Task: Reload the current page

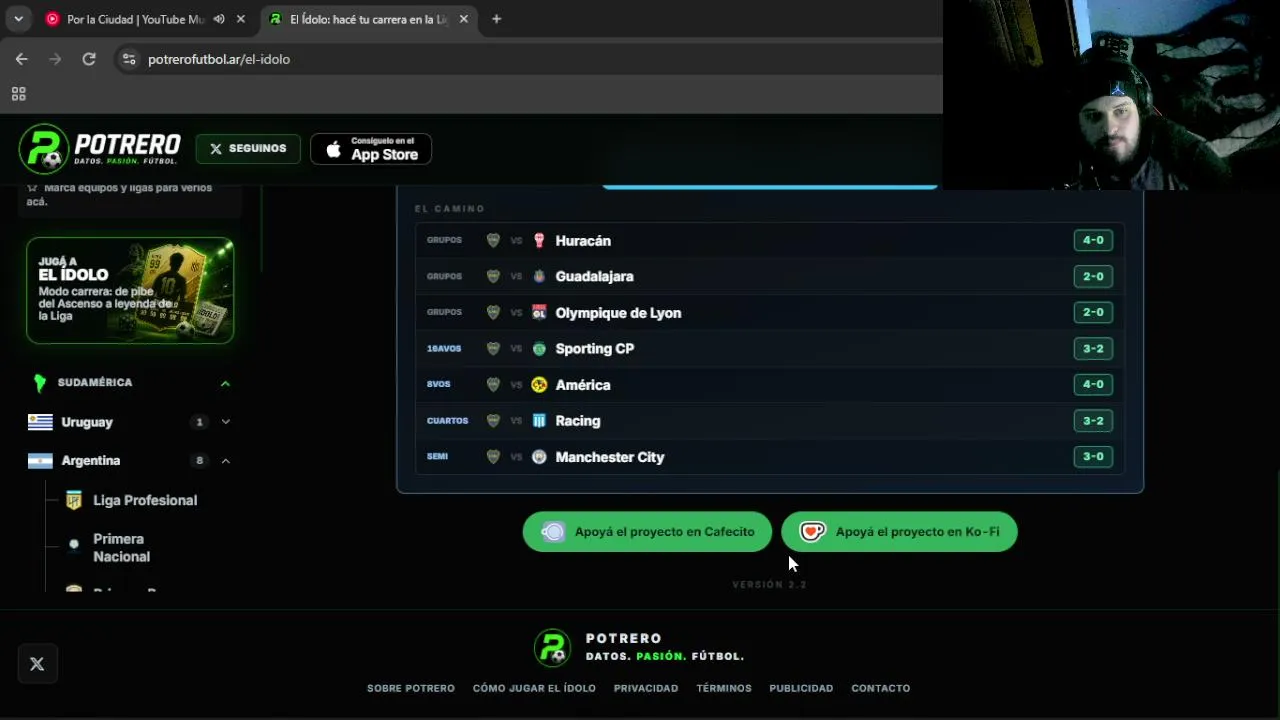Action: [x=89, y=59]
